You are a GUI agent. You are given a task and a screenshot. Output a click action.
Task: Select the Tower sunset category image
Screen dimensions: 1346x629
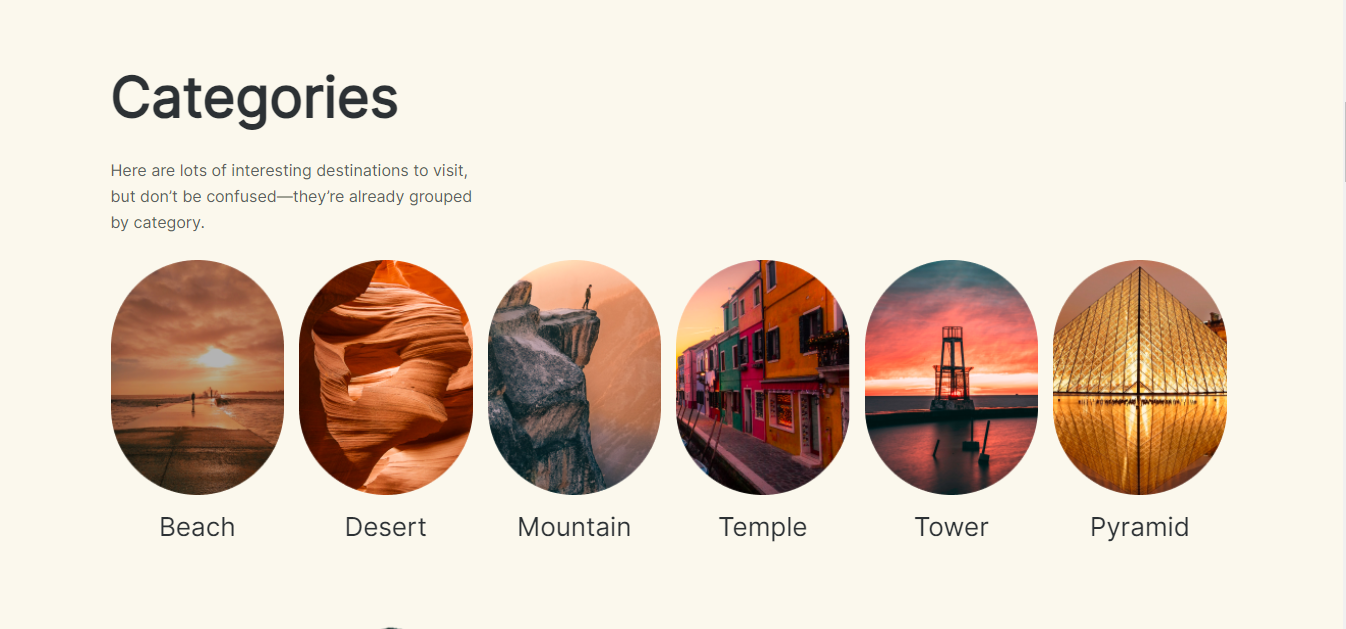point(951,377)
